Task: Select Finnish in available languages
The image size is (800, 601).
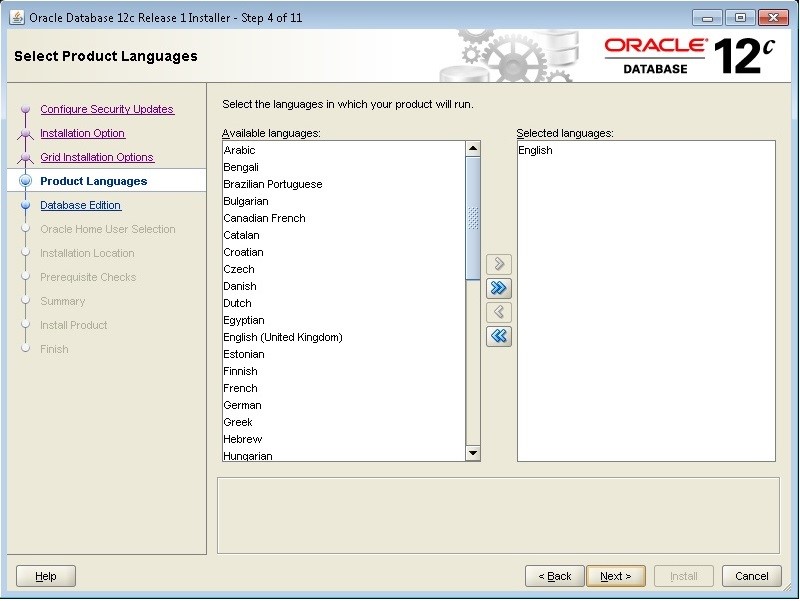Action: pyautogui.click(x=344, y=371)
